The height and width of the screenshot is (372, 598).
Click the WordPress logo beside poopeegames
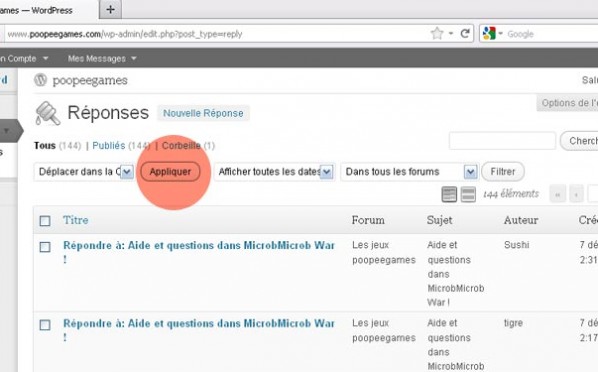click(40, 80)
